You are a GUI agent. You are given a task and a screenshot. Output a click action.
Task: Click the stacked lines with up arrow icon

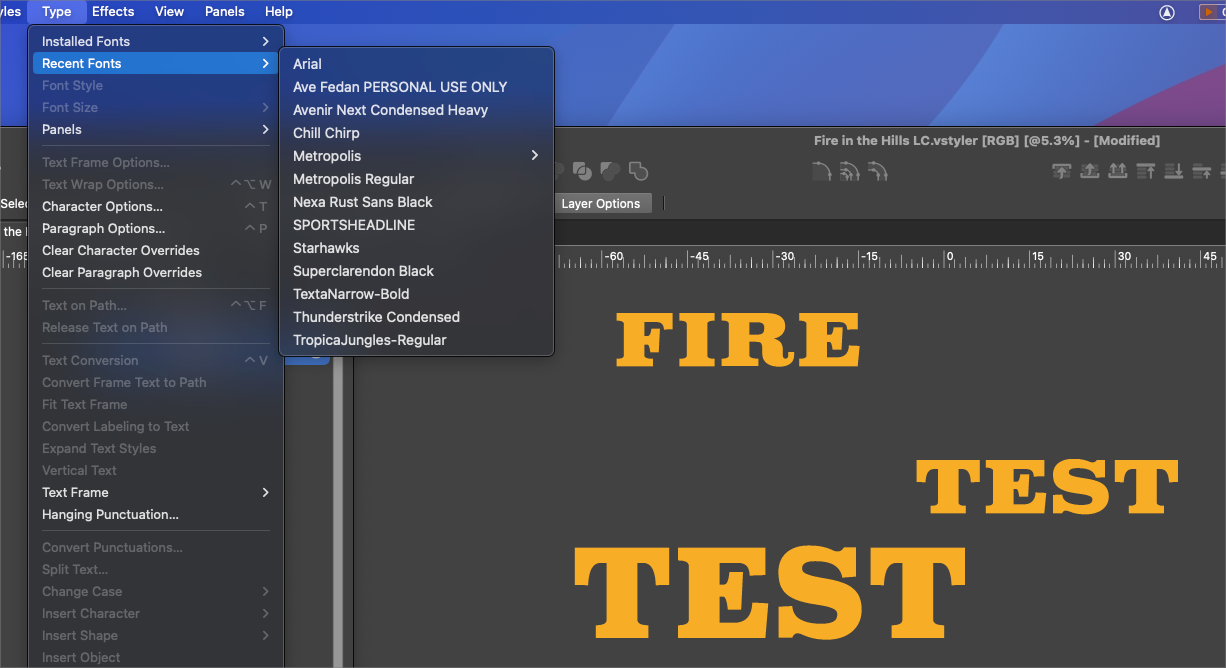[1146, 171]
